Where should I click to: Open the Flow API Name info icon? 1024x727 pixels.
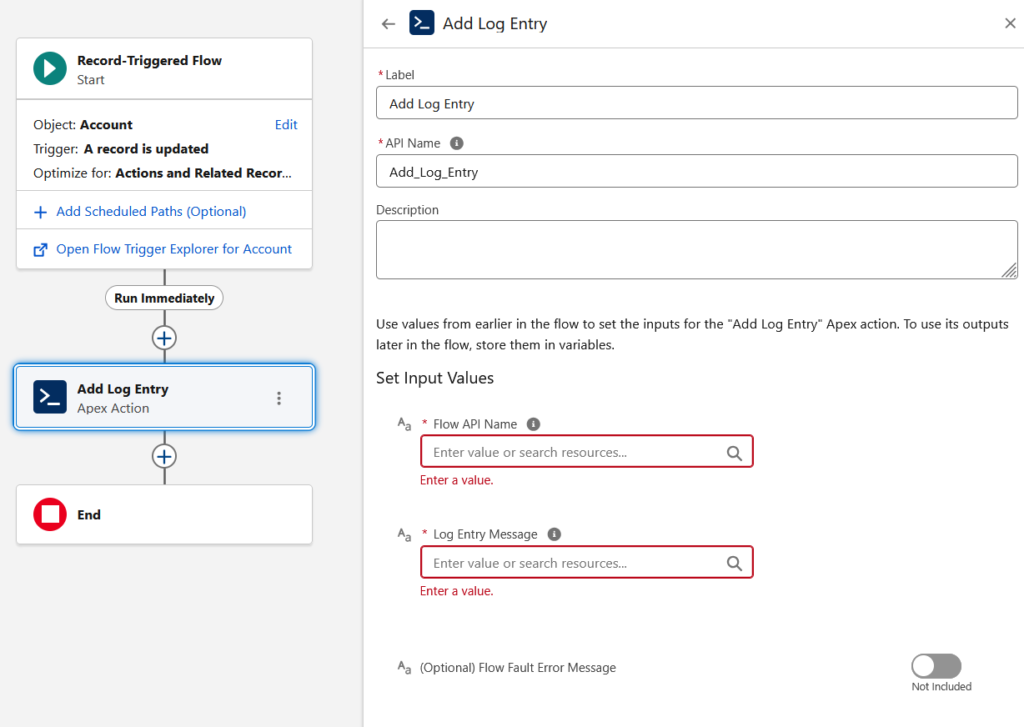[534, 424]
